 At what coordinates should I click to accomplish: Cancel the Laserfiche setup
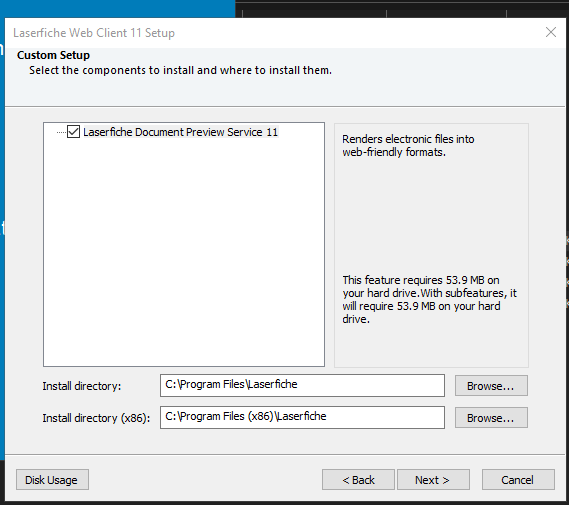(x=518, y=480)
